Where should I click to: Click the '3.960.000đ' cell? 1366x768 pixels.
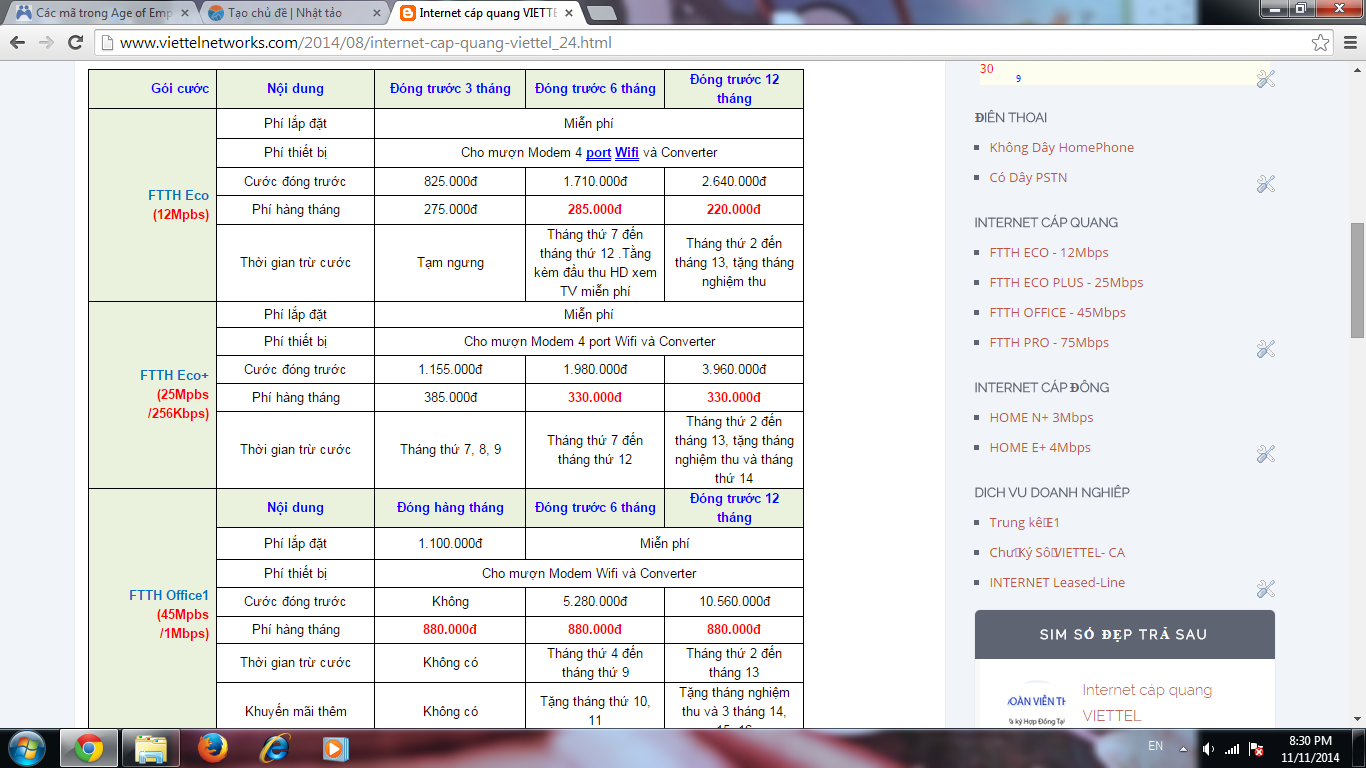(x=734, y=369)
